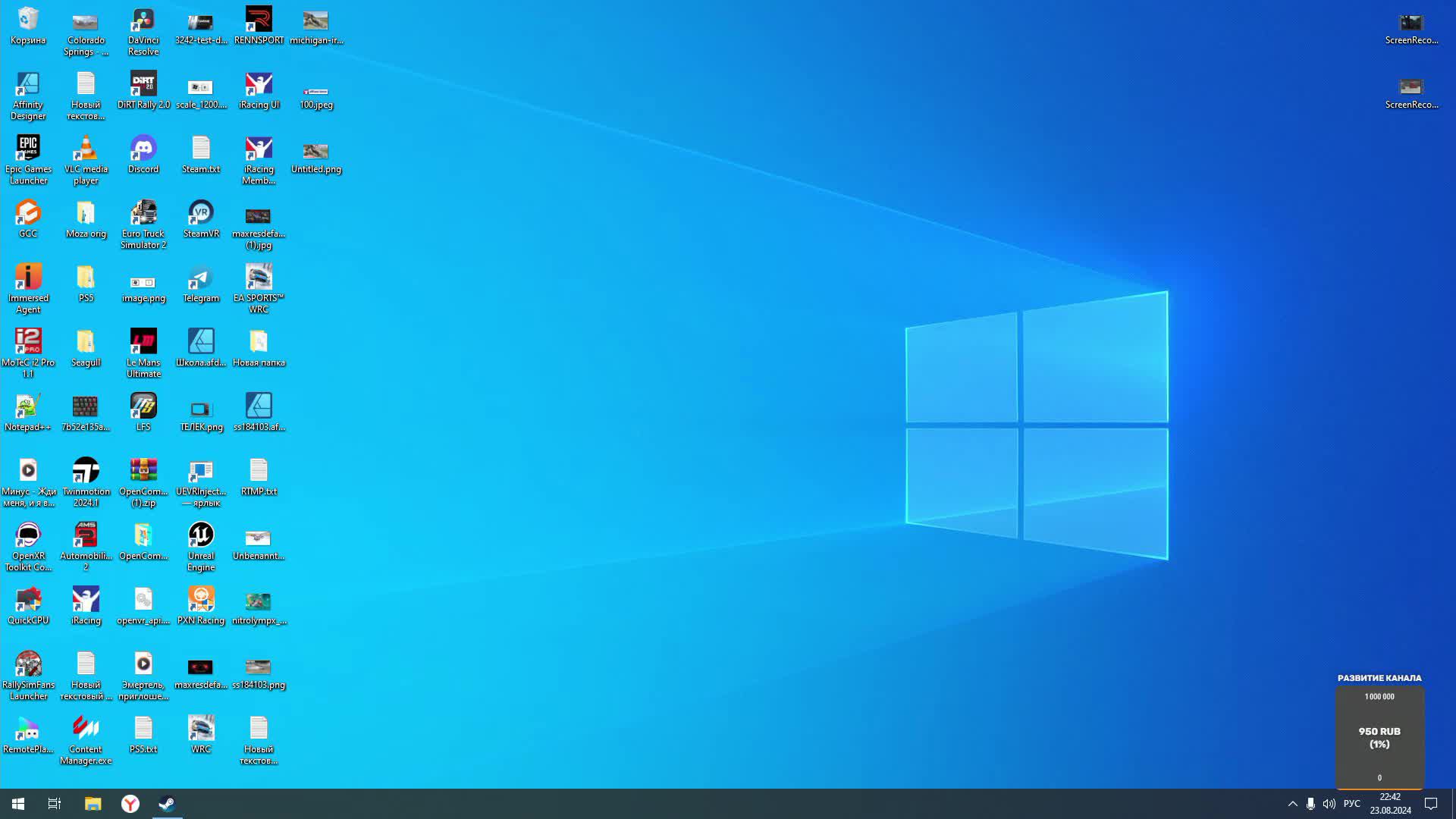The width and height of the screenshot is (1456, 819).
Task: Open the notification center icon
Action: [x=1431, y=804]
